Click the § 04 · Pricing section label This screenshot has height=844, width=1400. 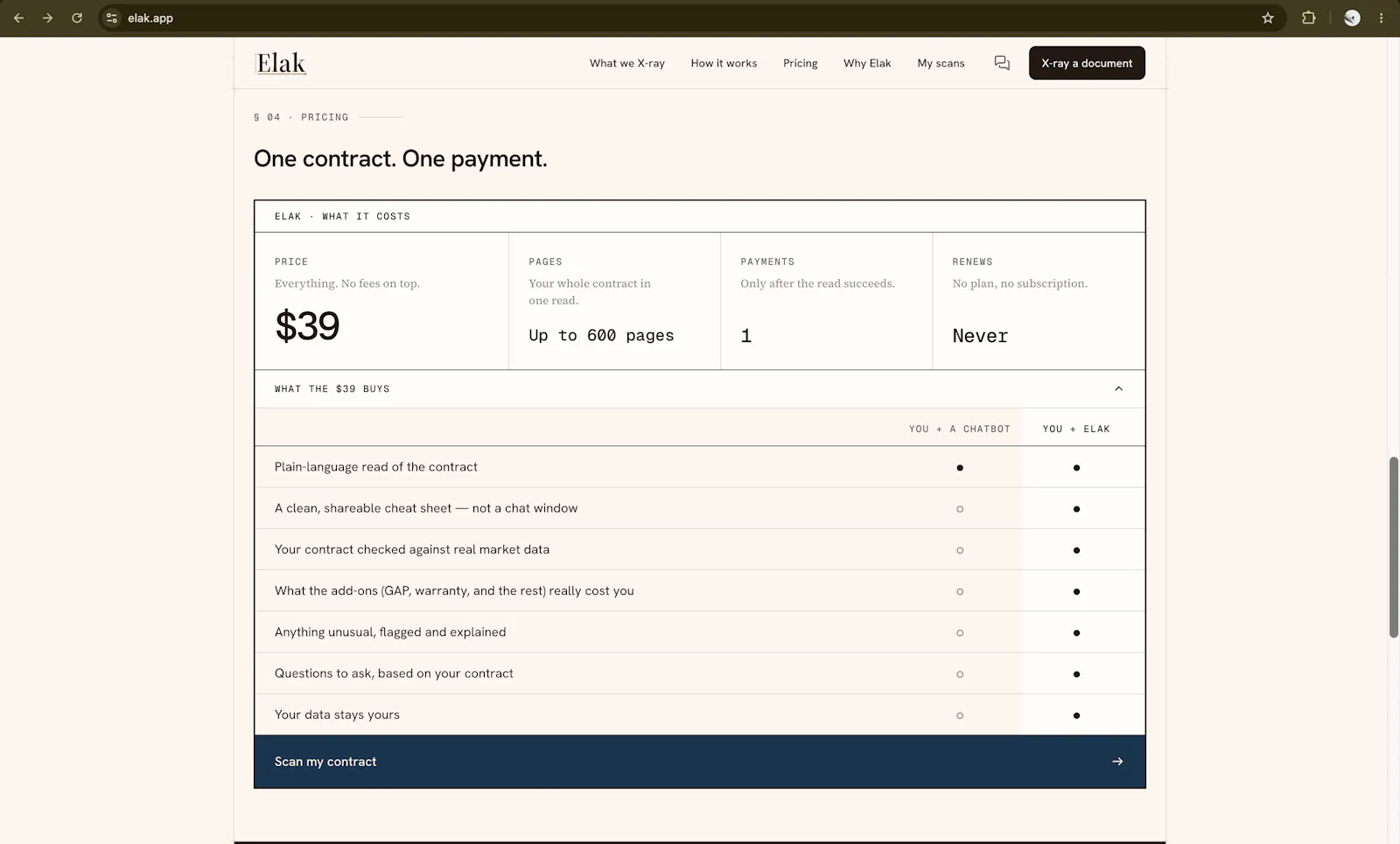(x=301, y=117)
